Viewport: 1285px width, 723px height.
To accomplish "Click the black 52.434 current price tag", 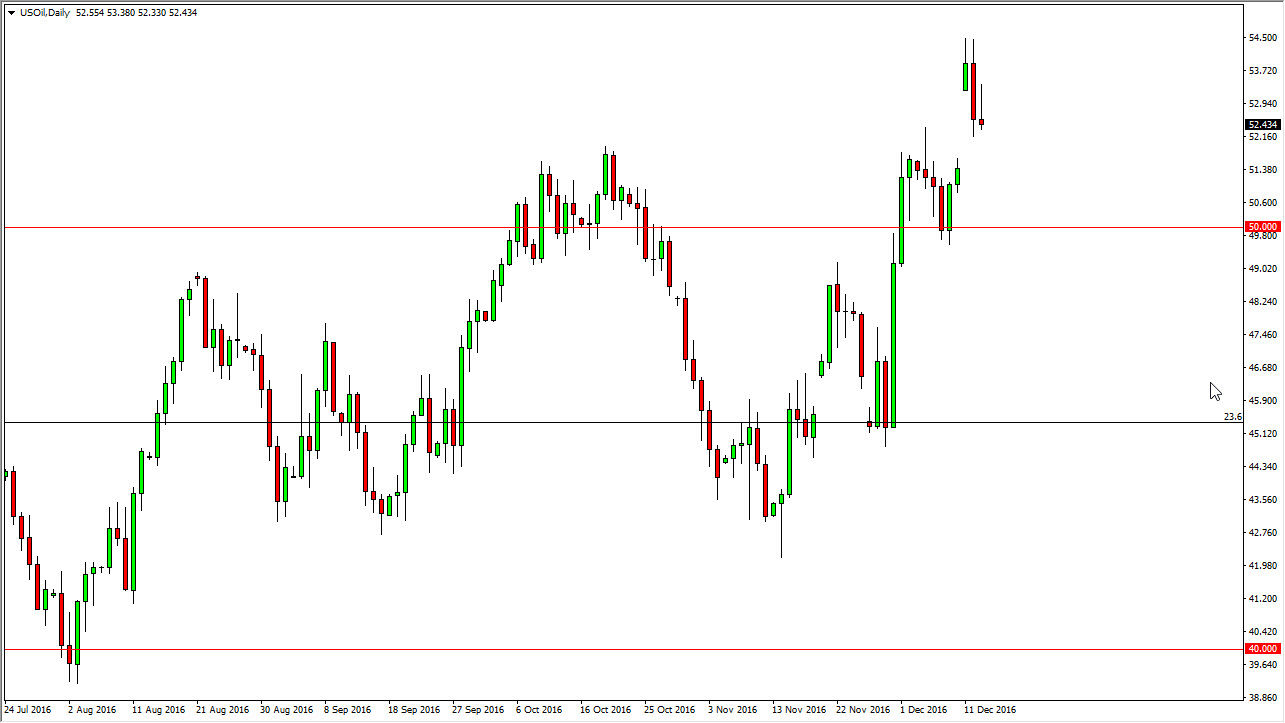I will point(1262,124).
